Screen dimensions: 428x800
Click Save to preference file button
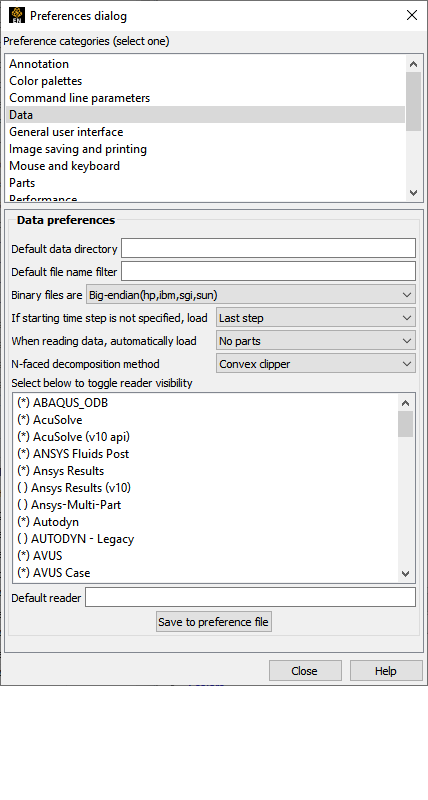[x=214, y=622]
